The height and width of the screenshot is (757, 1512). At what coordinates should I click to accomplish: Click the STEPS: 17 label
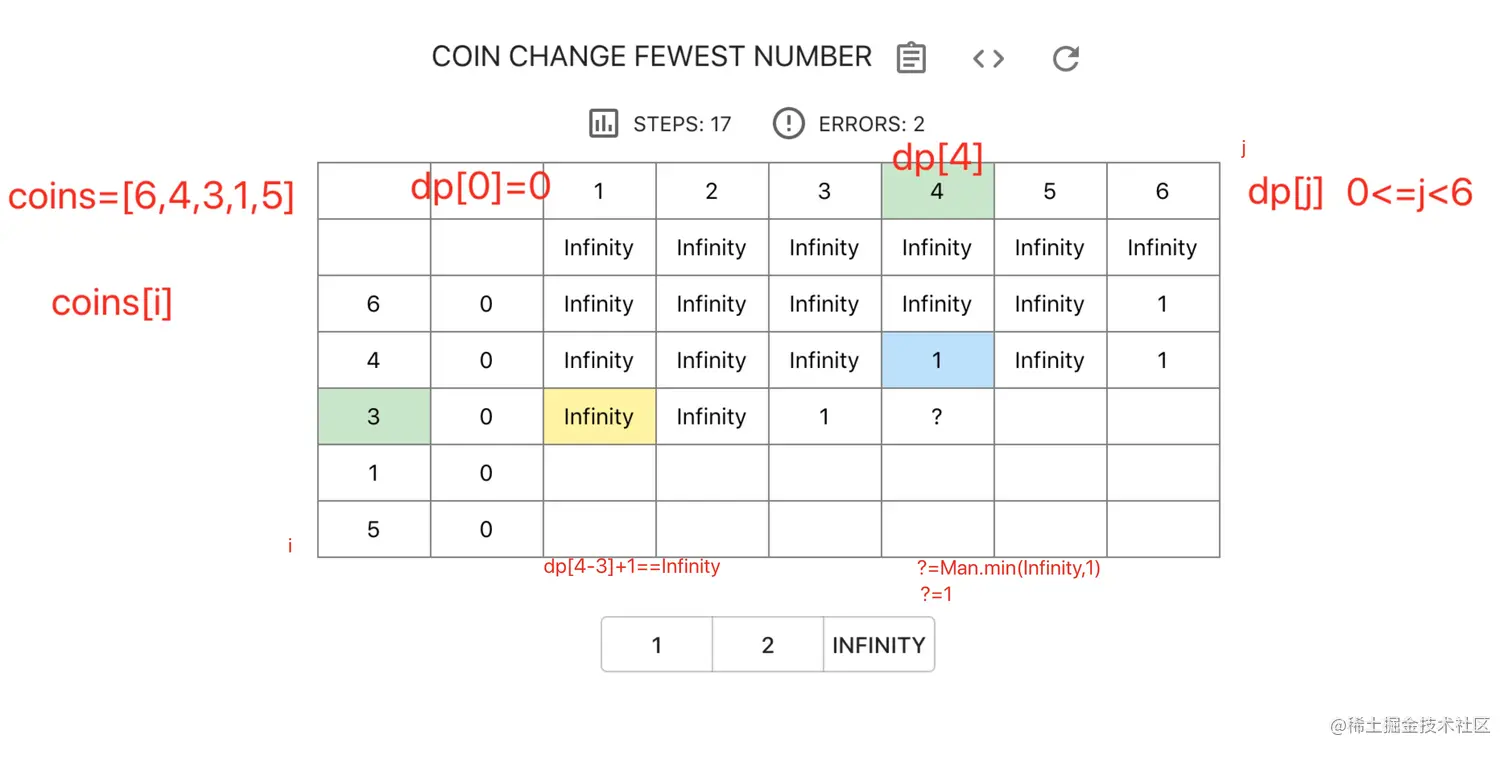click(682, 125)
